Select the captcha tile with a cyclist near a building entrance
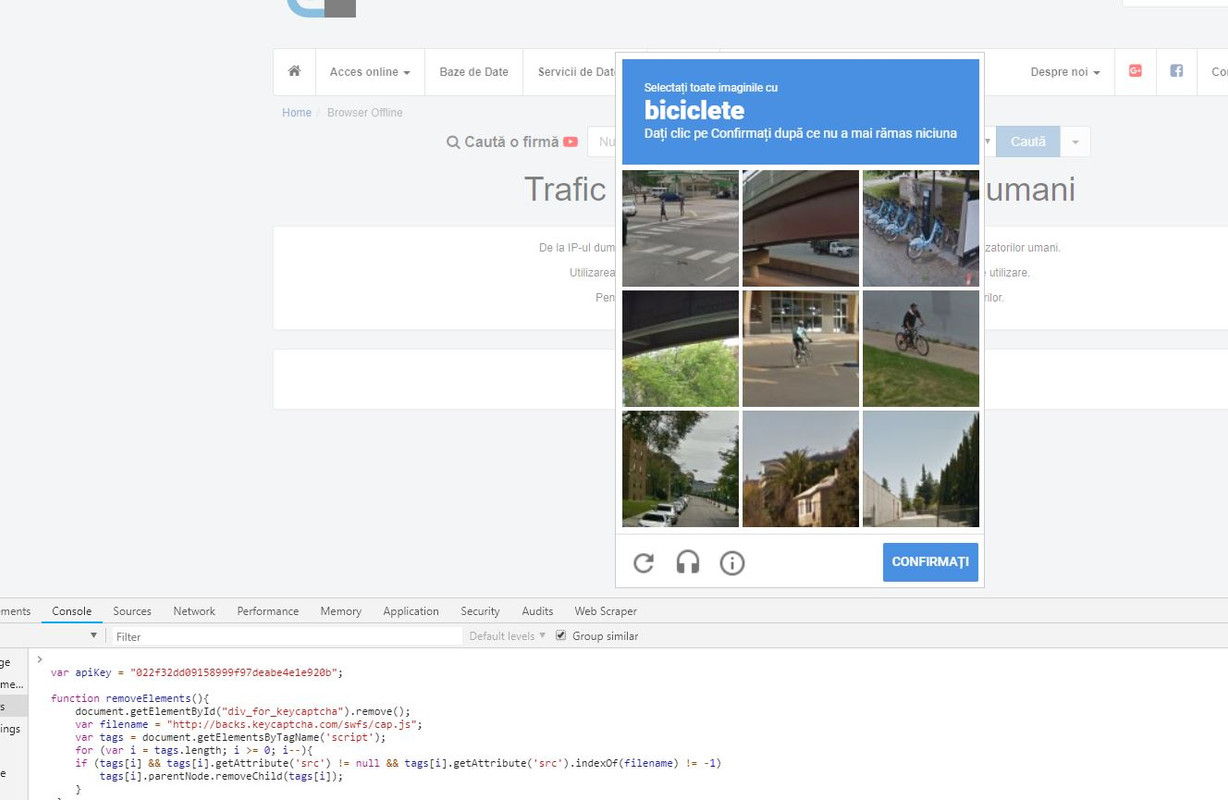Screen dimensions: 1228x800 (x=801, y=348)
